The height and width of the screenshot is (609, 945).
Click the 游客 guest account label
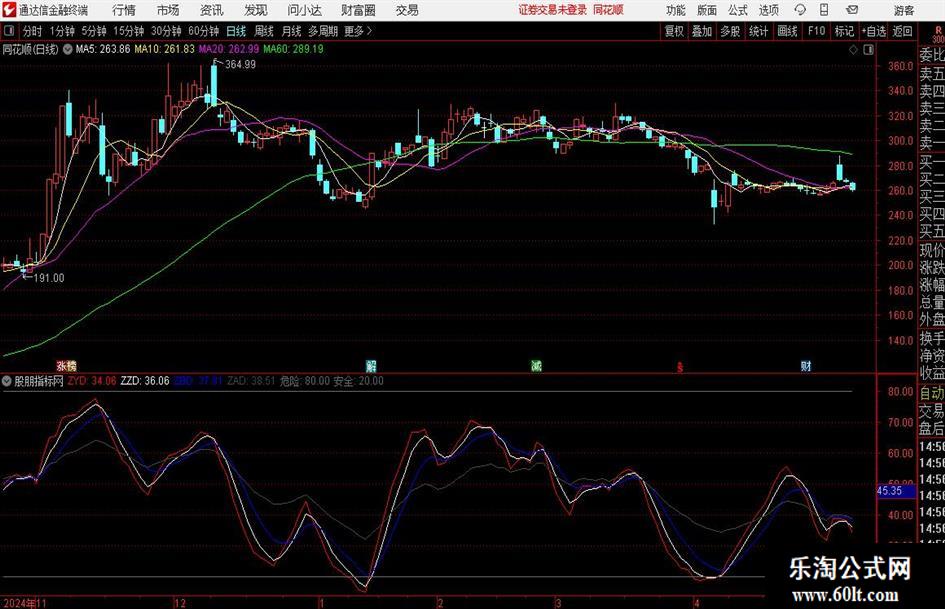(x=903, y=10)
